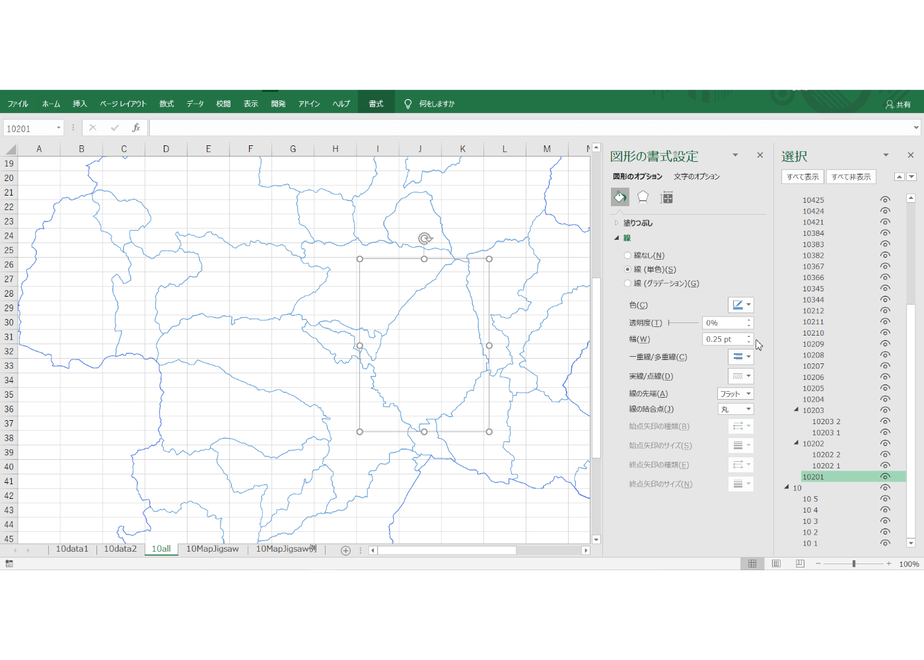The width and height of the screenshot is (924, 660).
Task: Open the Size & Properties icon
Action: [666, 197]
